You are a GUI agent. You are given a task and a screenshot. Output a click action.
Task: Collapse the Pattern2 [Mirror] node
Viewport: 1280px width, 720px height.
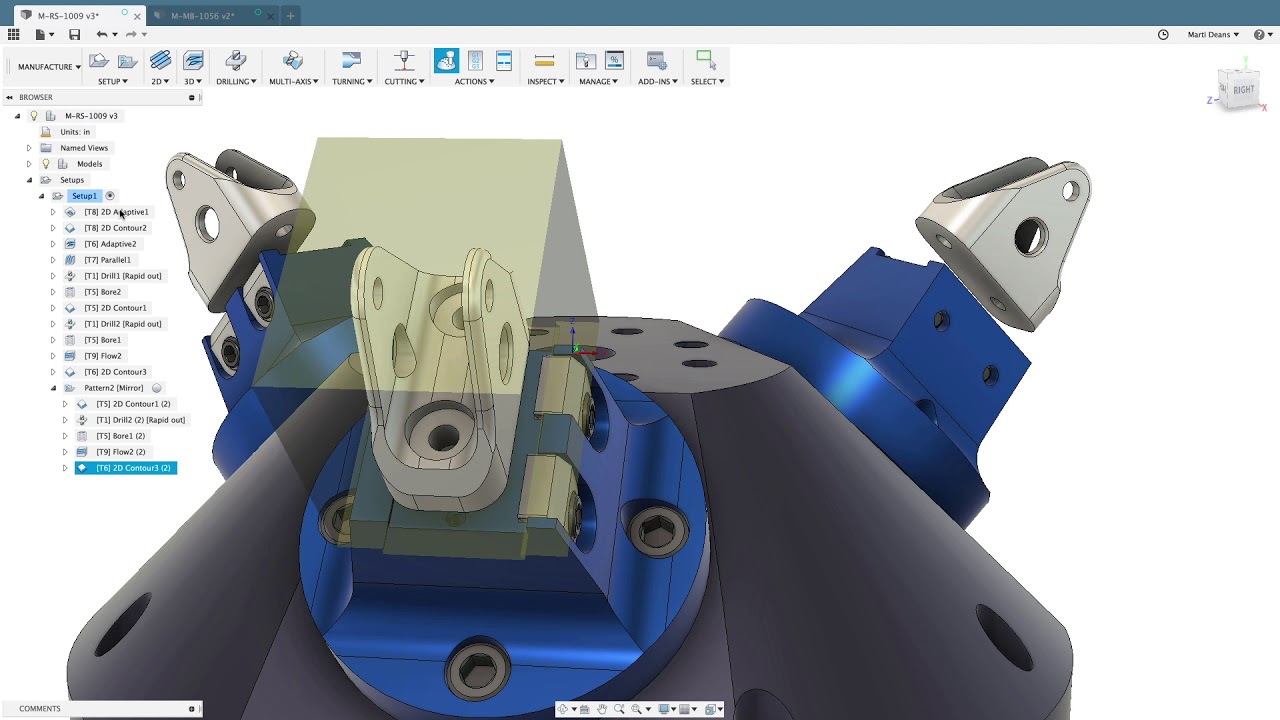53,388
